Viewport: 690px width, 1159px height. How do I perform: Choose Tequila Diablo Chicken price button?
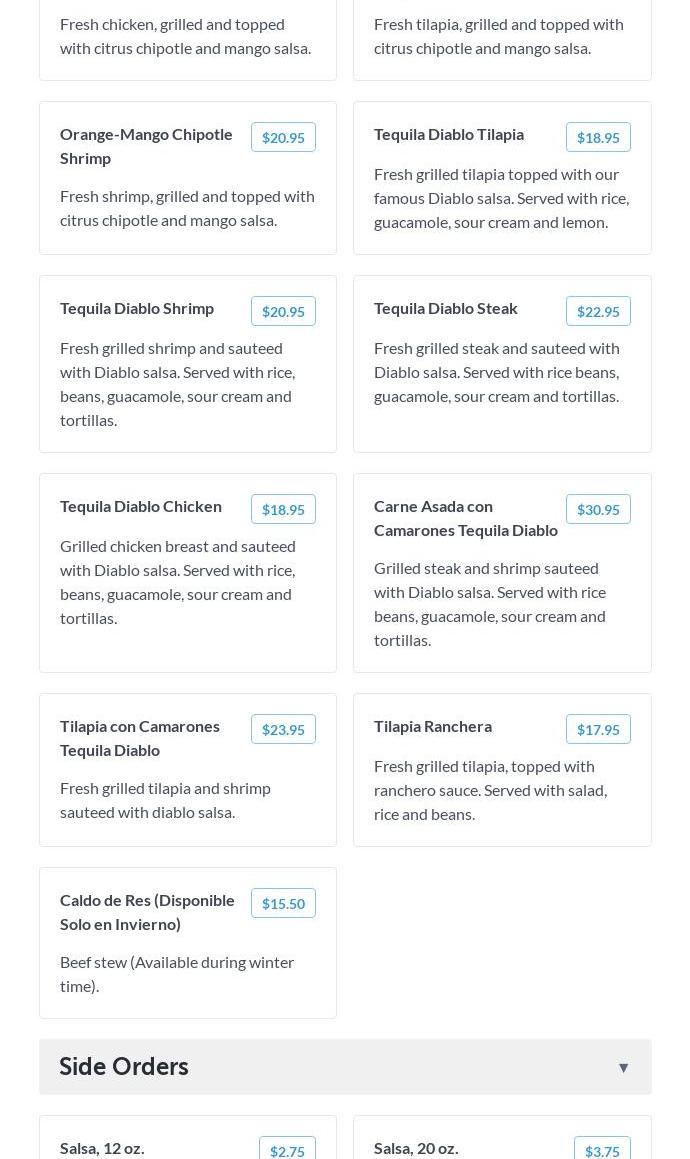pyautogui.click(x=283, y=510)
